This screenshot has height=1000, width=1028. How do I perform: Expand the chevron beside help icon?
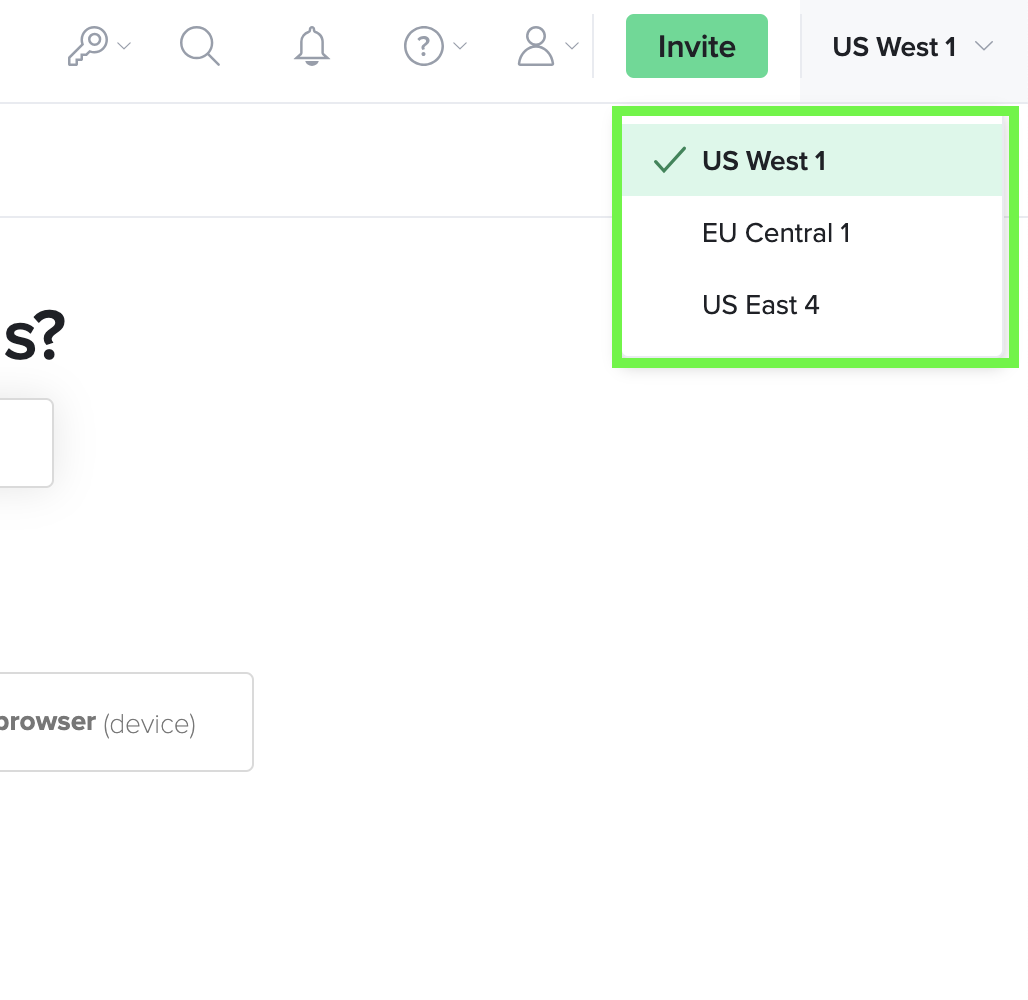coord(460,46)
